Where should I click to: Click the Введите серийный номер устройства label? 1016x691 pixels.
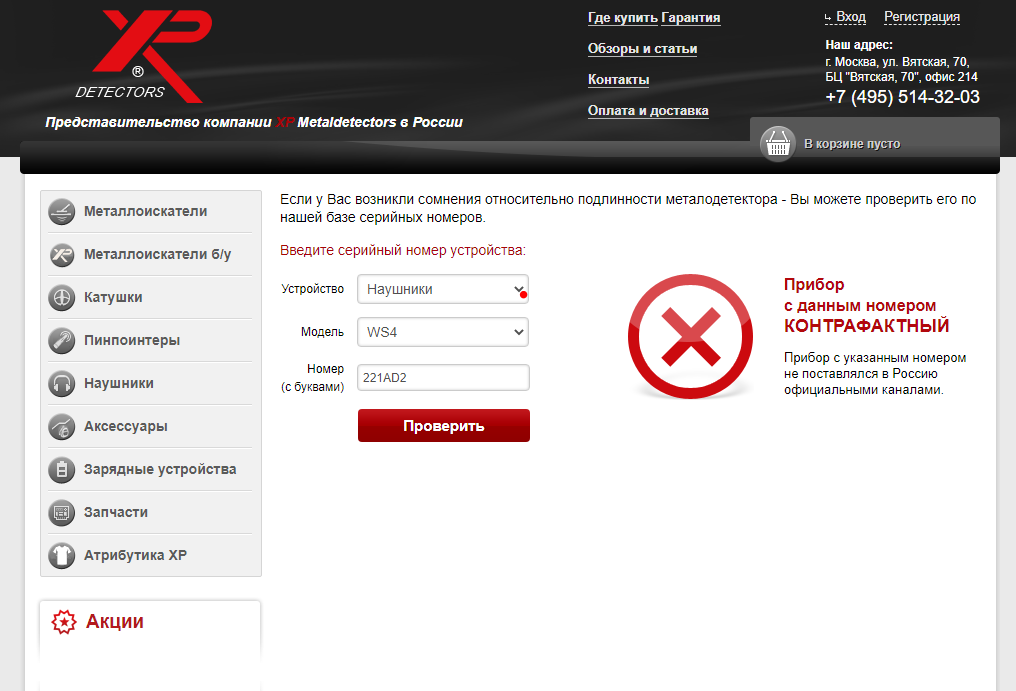click(x=403, y=250)
